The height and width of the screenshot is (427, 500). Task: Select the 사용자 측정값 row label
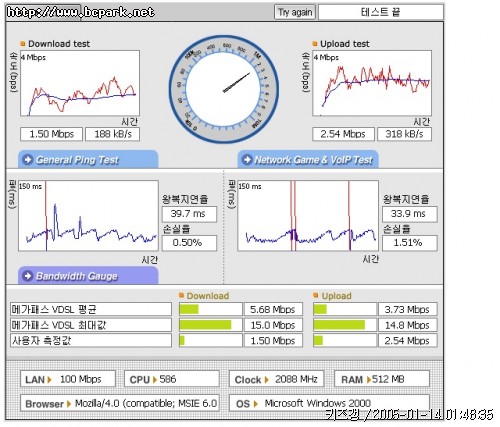(x=91, y=341)
